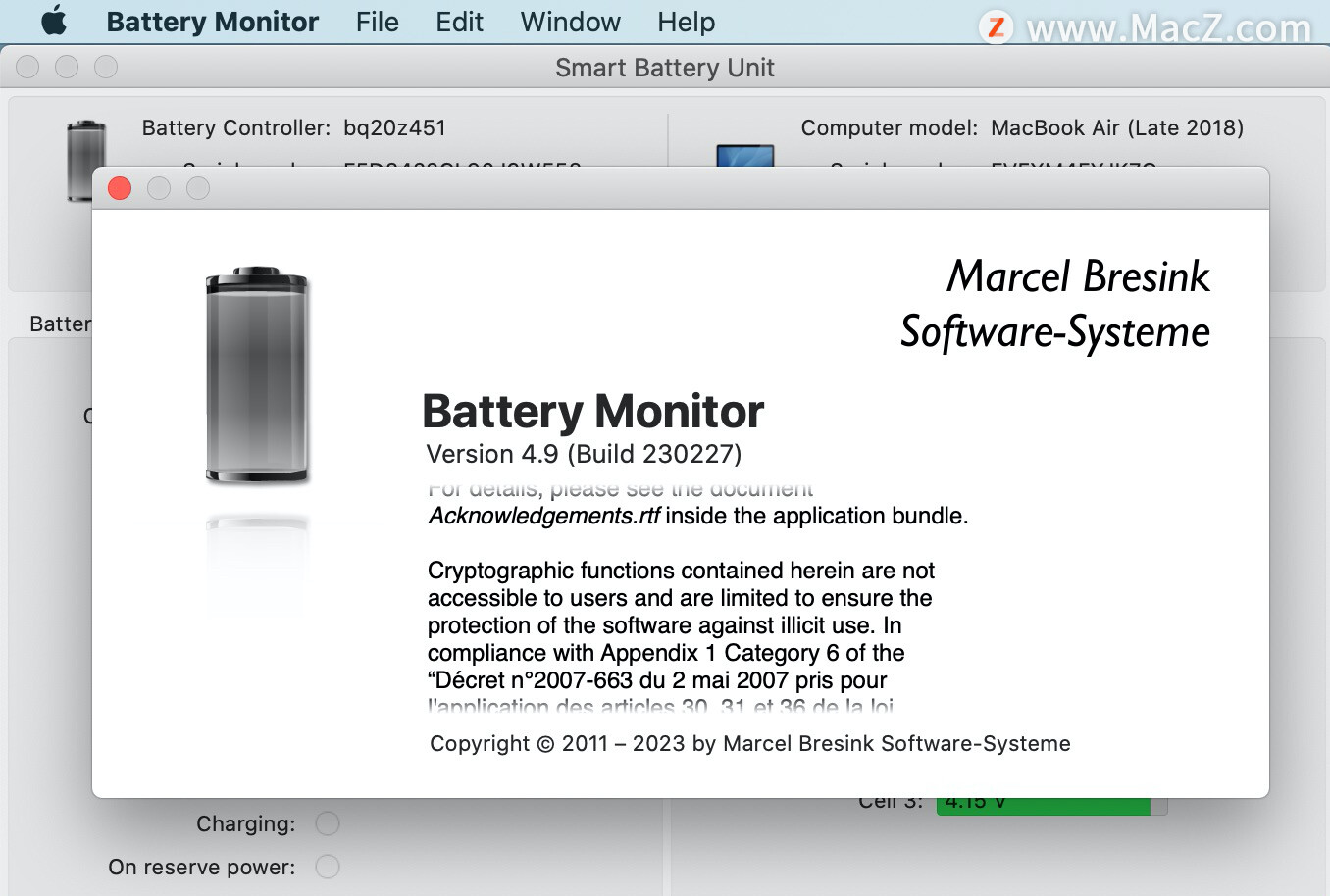The width and height of the screenshot is (1330, 896).
Task: Click the Charging status indicator
Action: 328,823
